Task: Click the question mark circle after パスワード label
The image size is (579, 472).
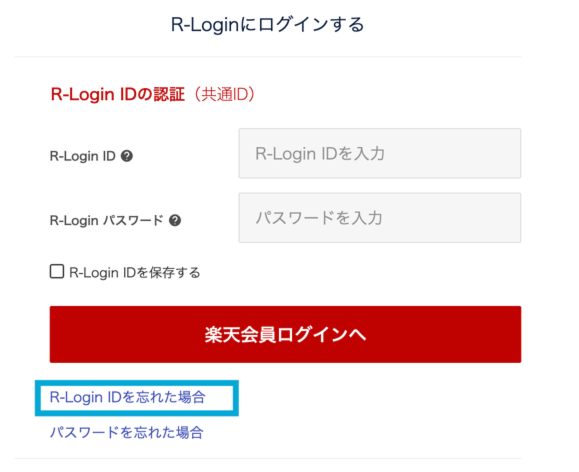Action: [175, 220]
